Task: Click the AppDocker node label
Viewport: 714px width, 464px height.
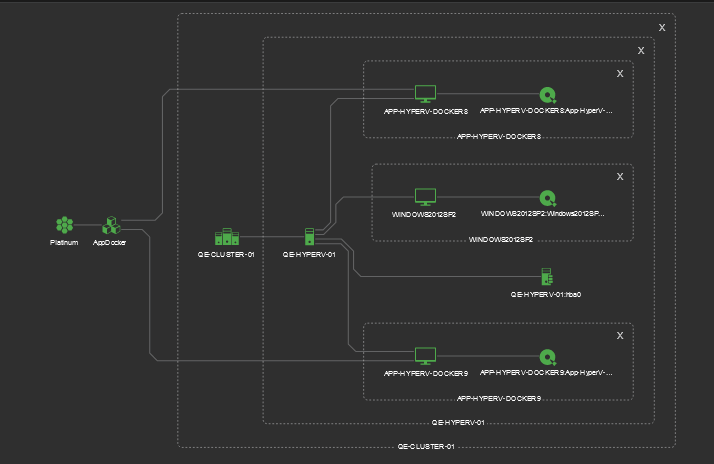Action: (109, 243)
